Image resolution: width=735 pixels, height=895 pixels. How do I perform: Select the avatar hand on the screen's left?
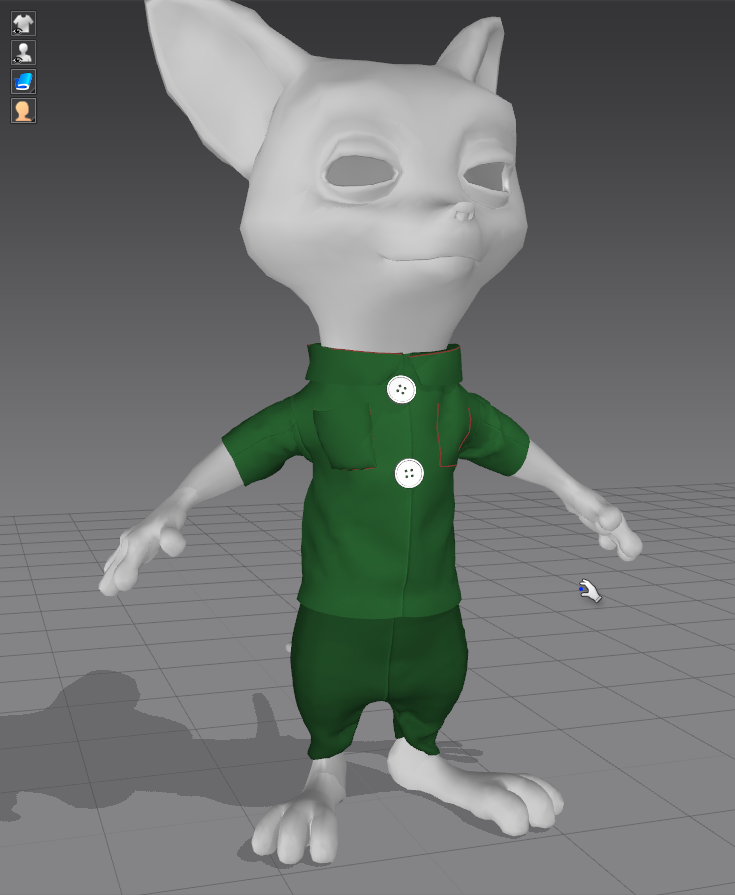tap(140, 560)
